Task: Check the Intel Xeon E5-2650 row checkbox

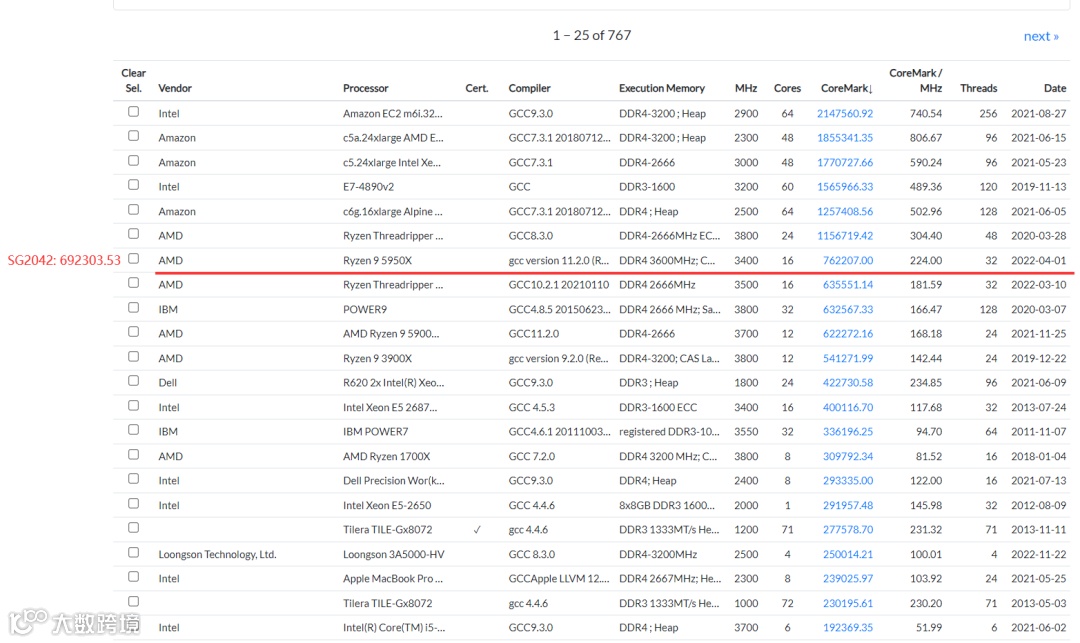Action: [x=134, y=503]
